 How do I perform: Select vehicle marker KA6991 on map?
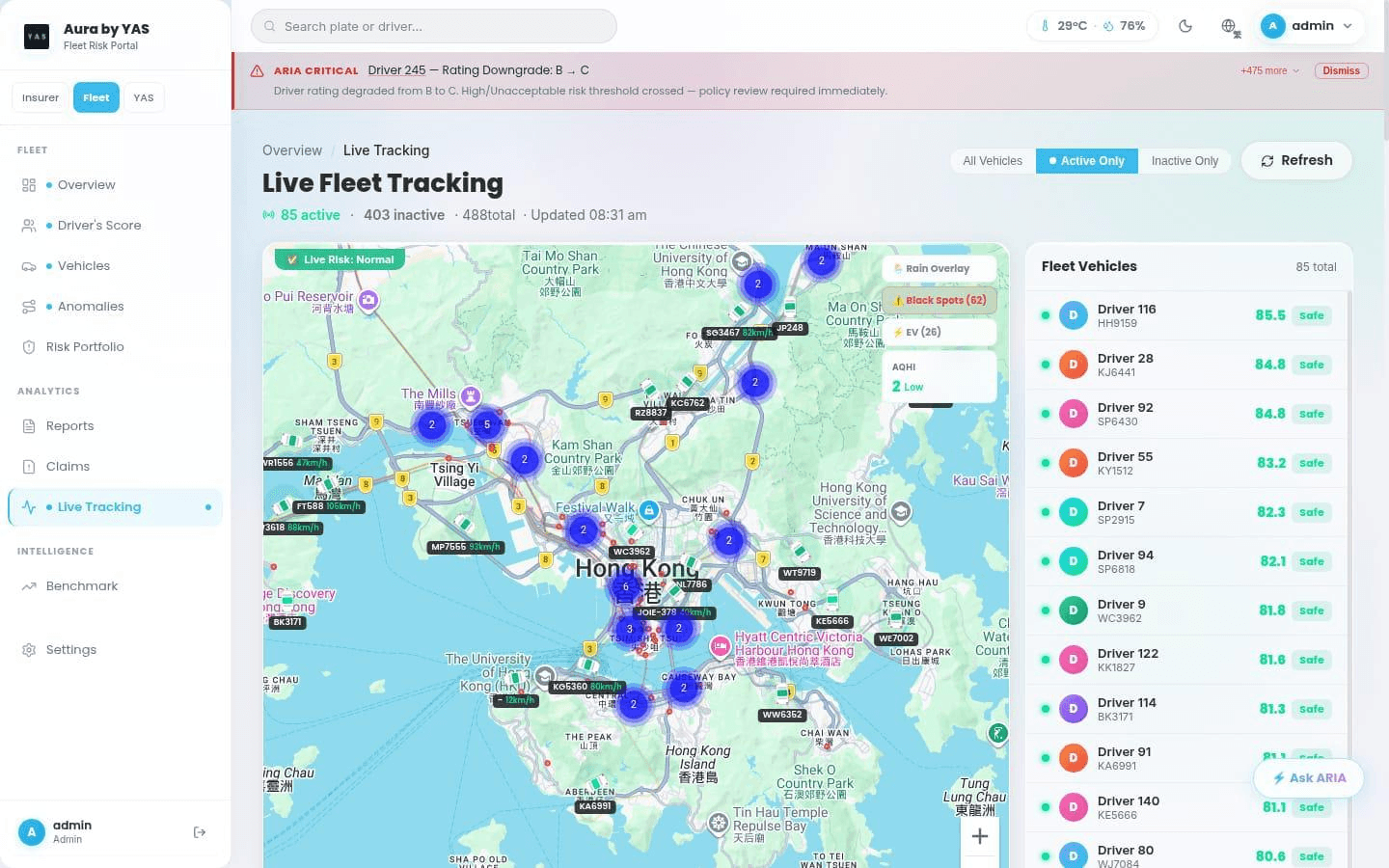(x=595, y=806)
